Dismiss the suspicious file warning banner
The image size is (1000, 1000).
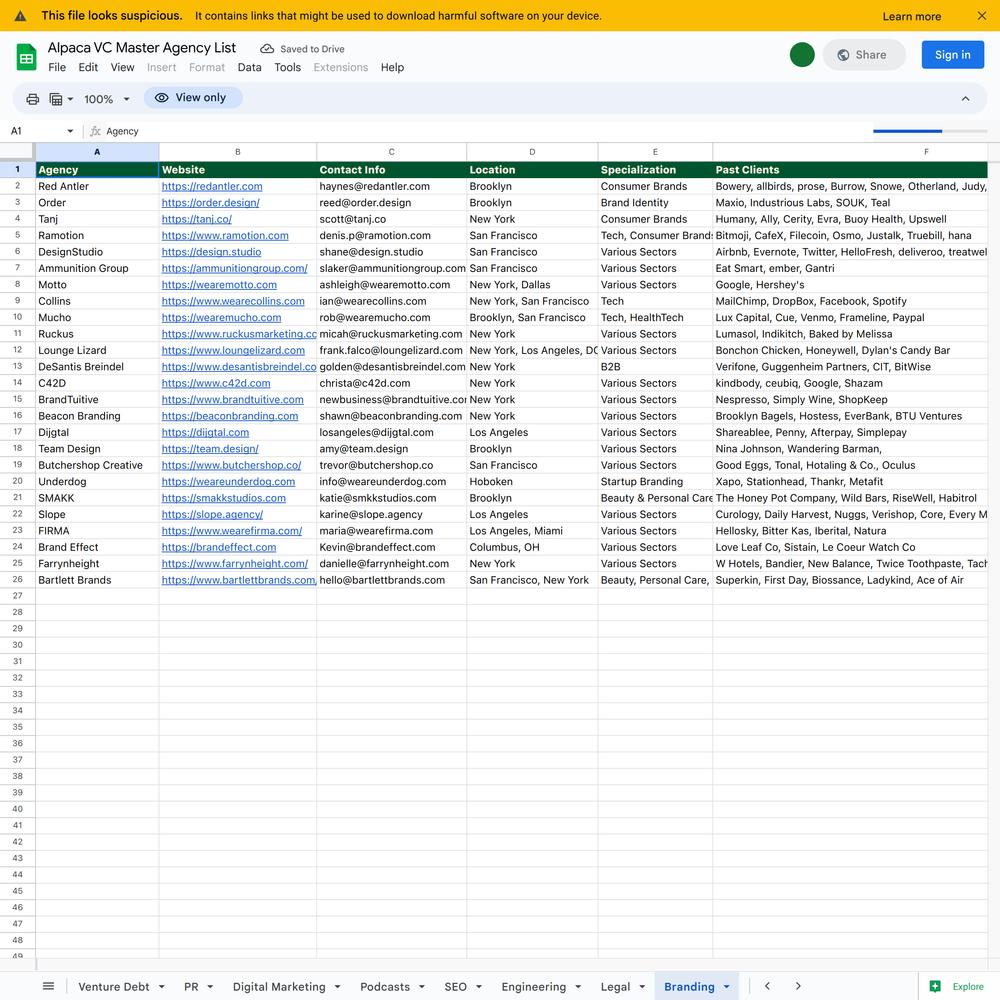982,16
